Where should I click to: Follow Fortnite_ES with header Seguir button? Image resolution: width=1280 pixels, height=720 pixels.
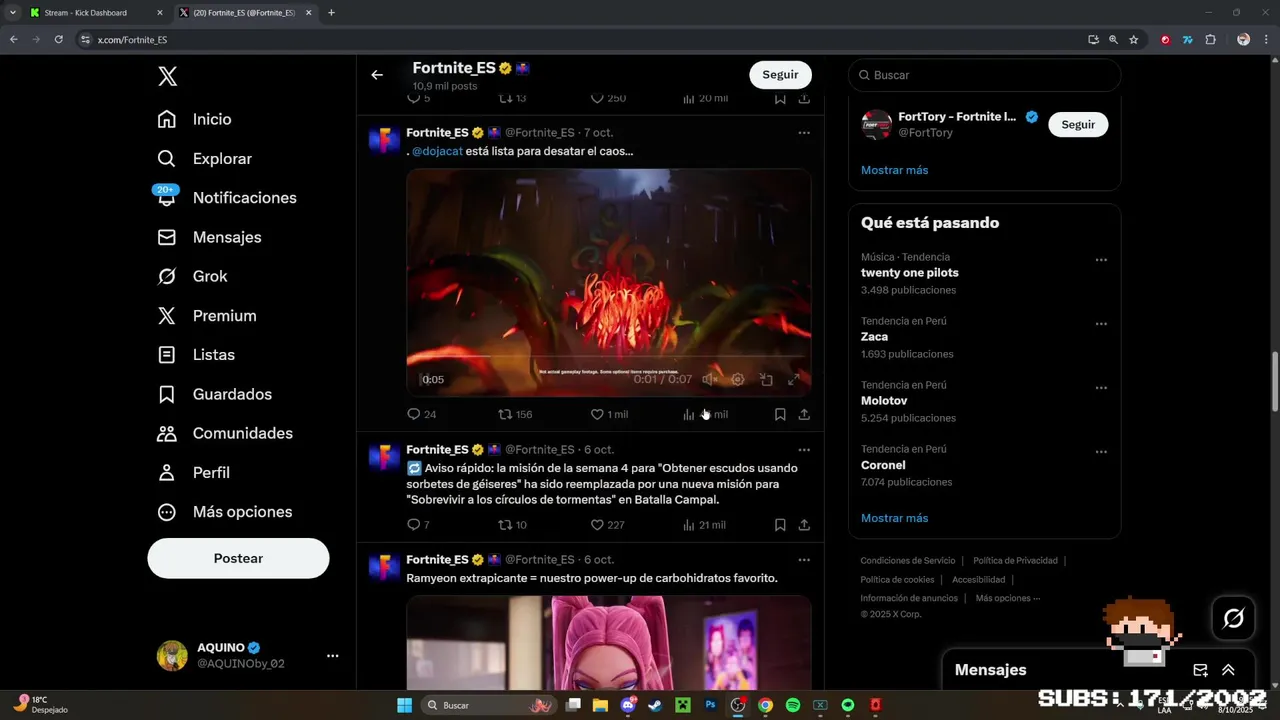(x=780, y=75)
